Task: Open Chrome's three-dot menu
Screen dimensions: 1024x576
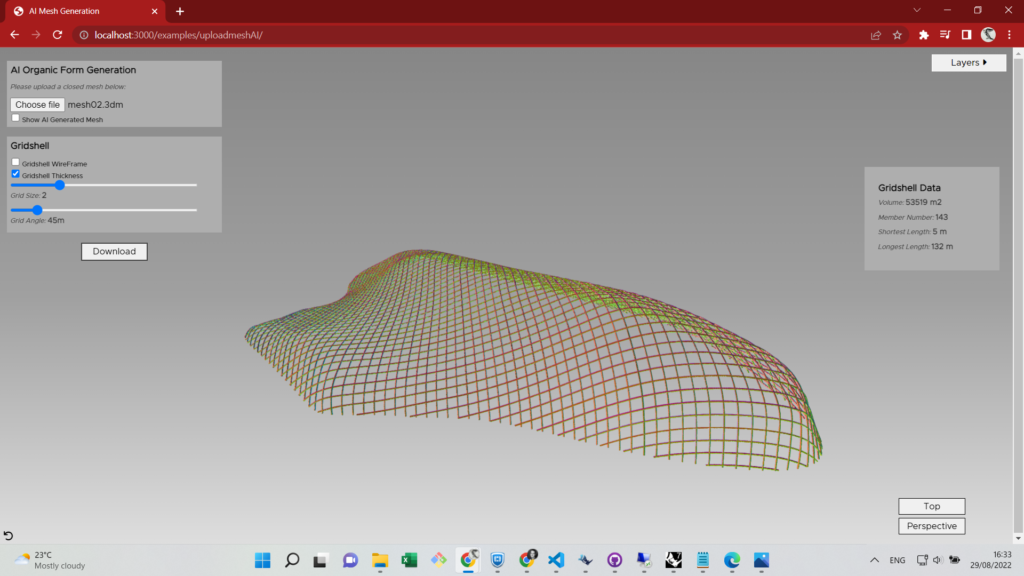Action: (1009, 35)
